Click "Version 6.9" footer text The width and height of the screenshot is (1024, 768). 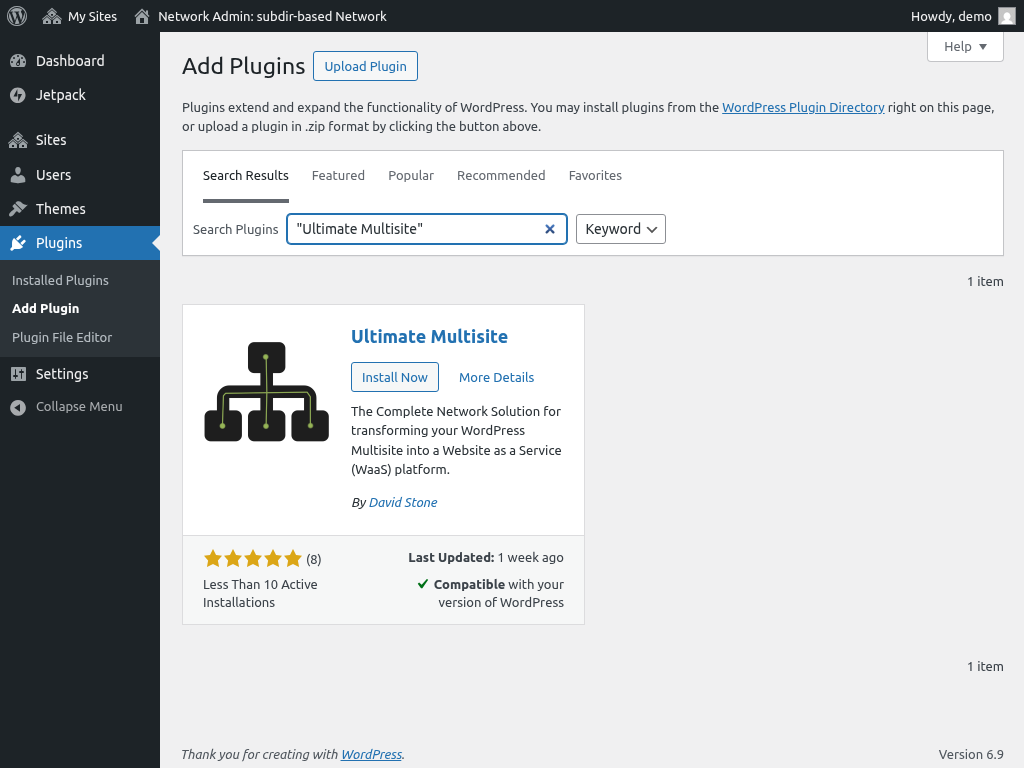coord(971,754)
